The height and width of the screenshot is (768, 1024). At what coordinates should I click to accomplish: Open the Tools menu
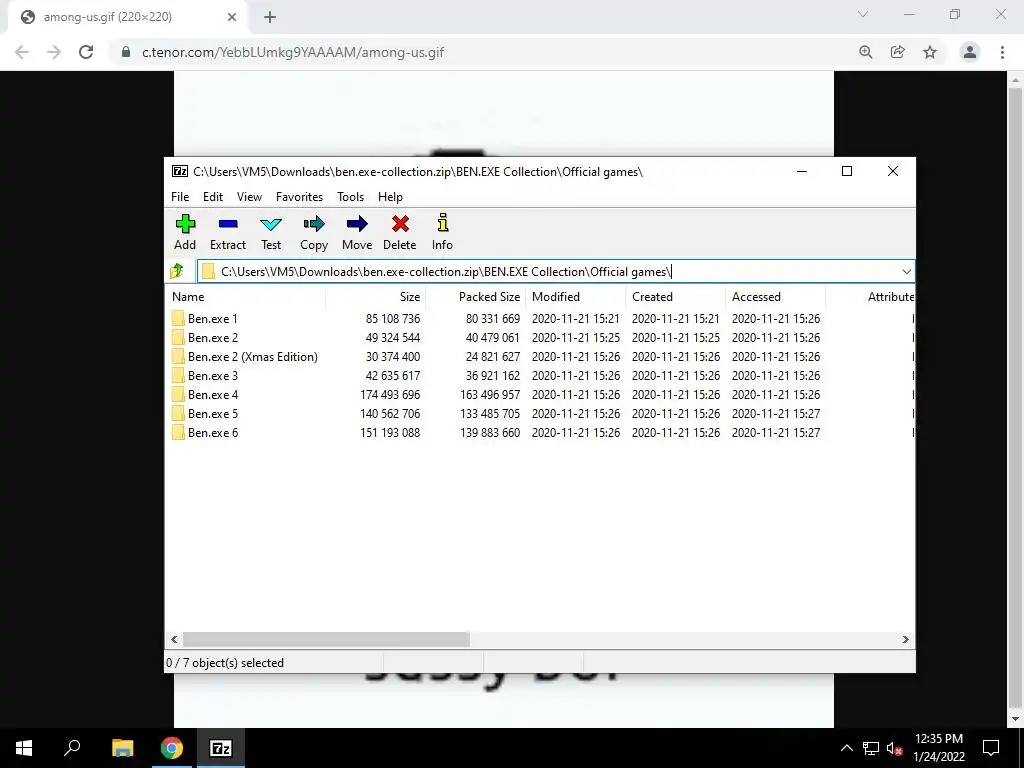point(351,197)
